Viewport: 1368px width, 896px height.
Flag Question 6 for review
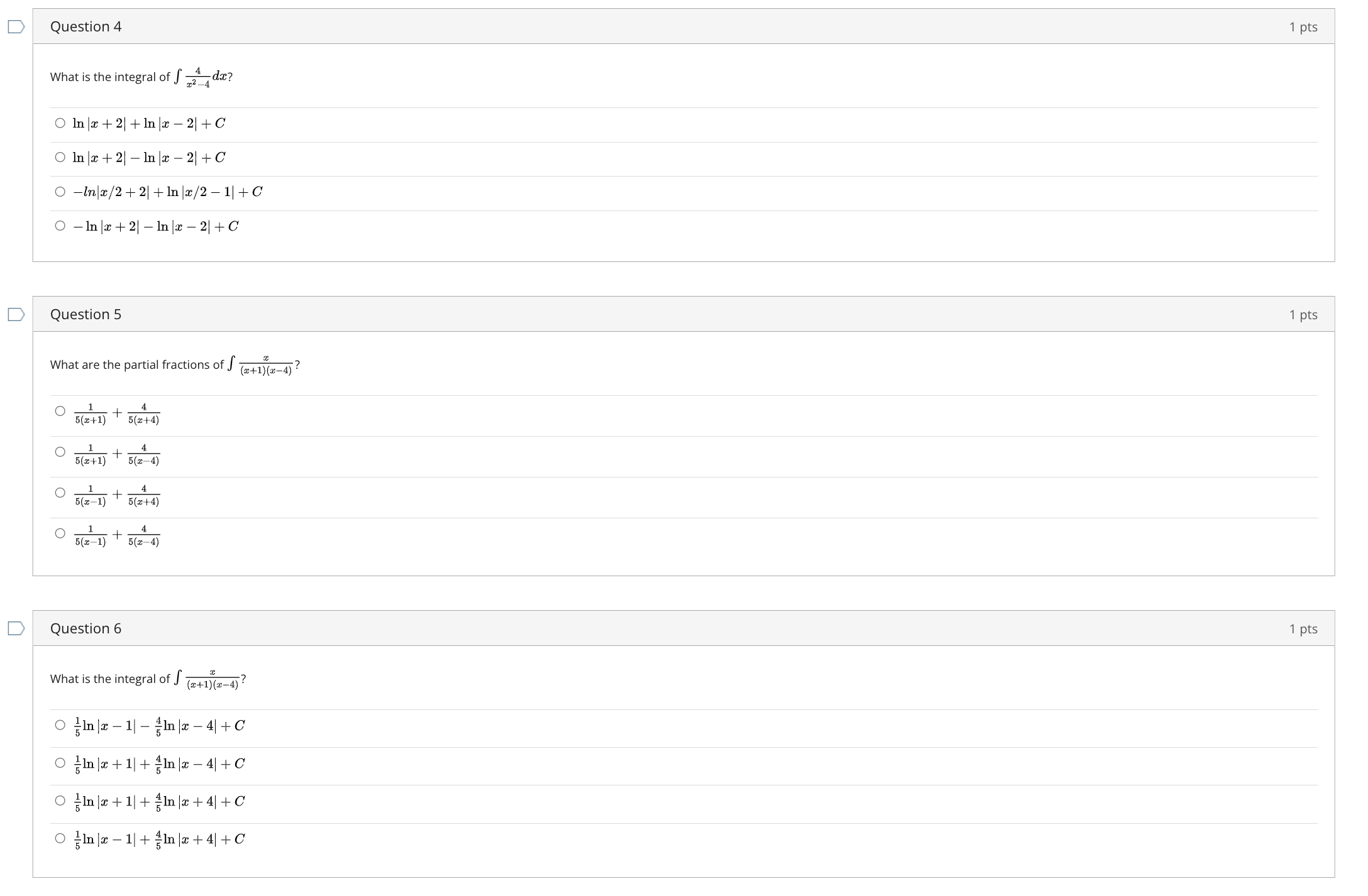15,628
